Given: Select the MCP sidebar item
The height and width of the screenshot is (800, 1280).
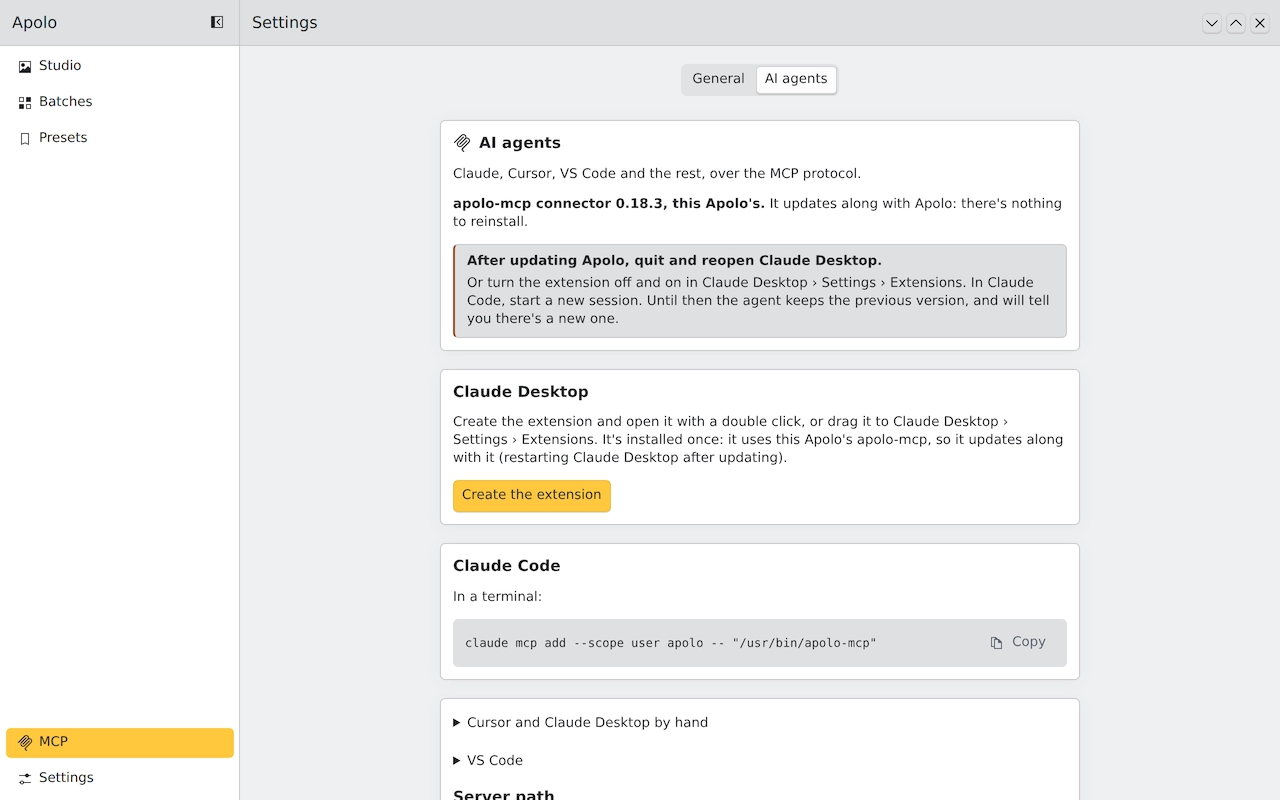Looking at the screenshot, I should tap(120, 742).
